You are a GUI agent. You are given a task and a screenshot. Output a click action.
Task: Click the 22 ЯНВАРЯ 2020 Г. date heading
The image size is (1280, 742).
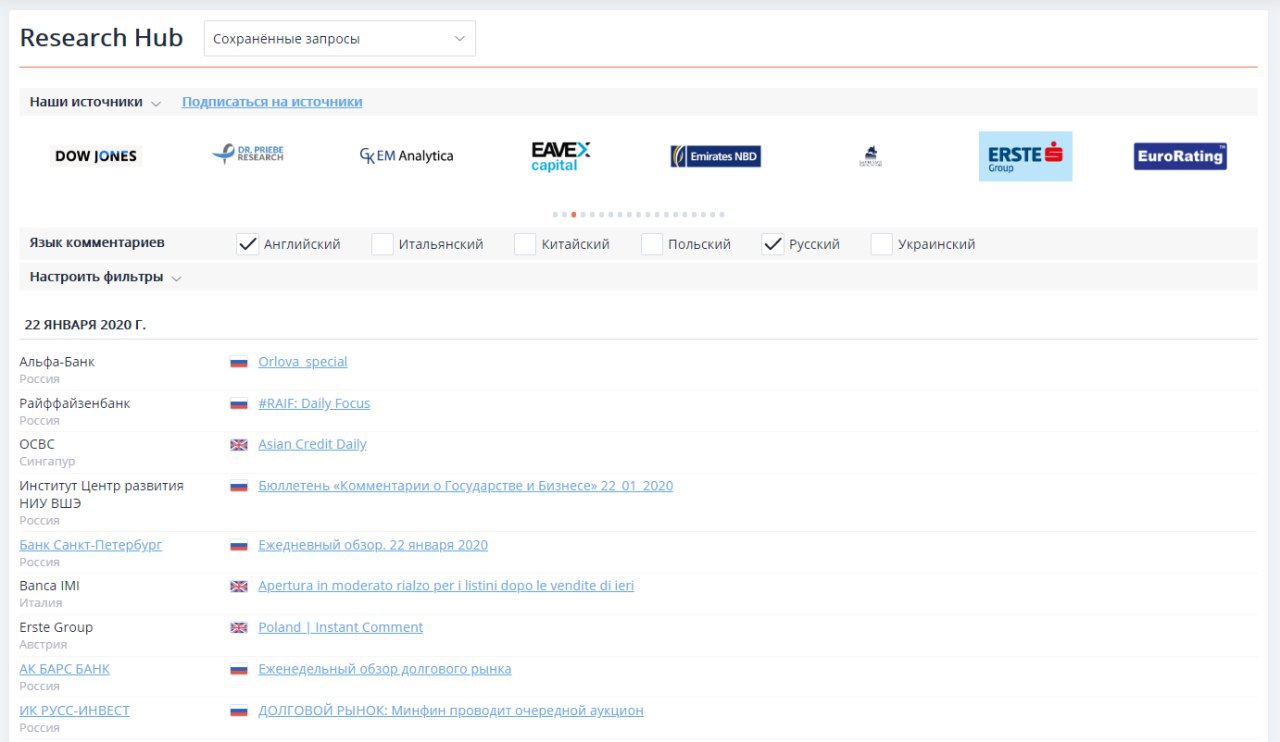[85, 325]
